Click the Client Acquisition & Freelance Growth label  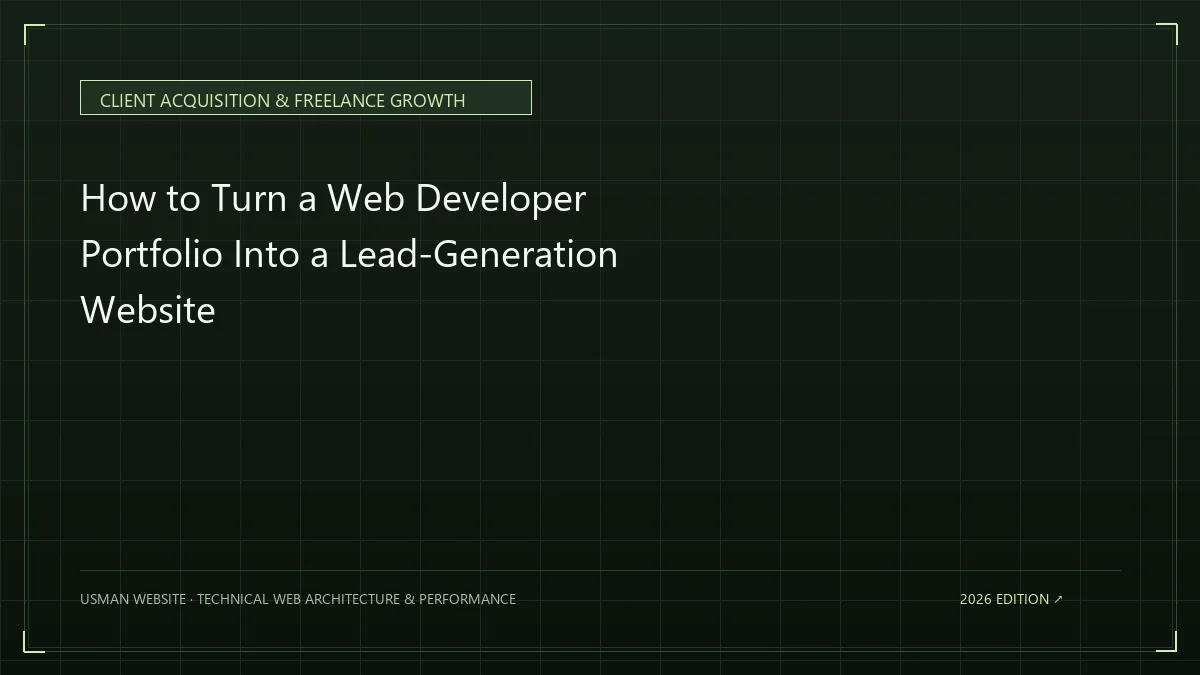(305, 98)
